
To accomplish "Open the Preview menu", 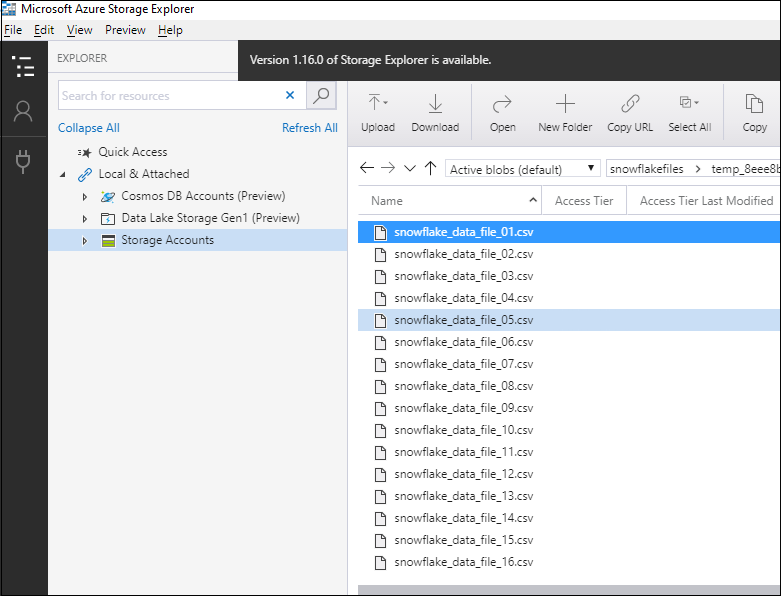I will click(x=125, y=30).
